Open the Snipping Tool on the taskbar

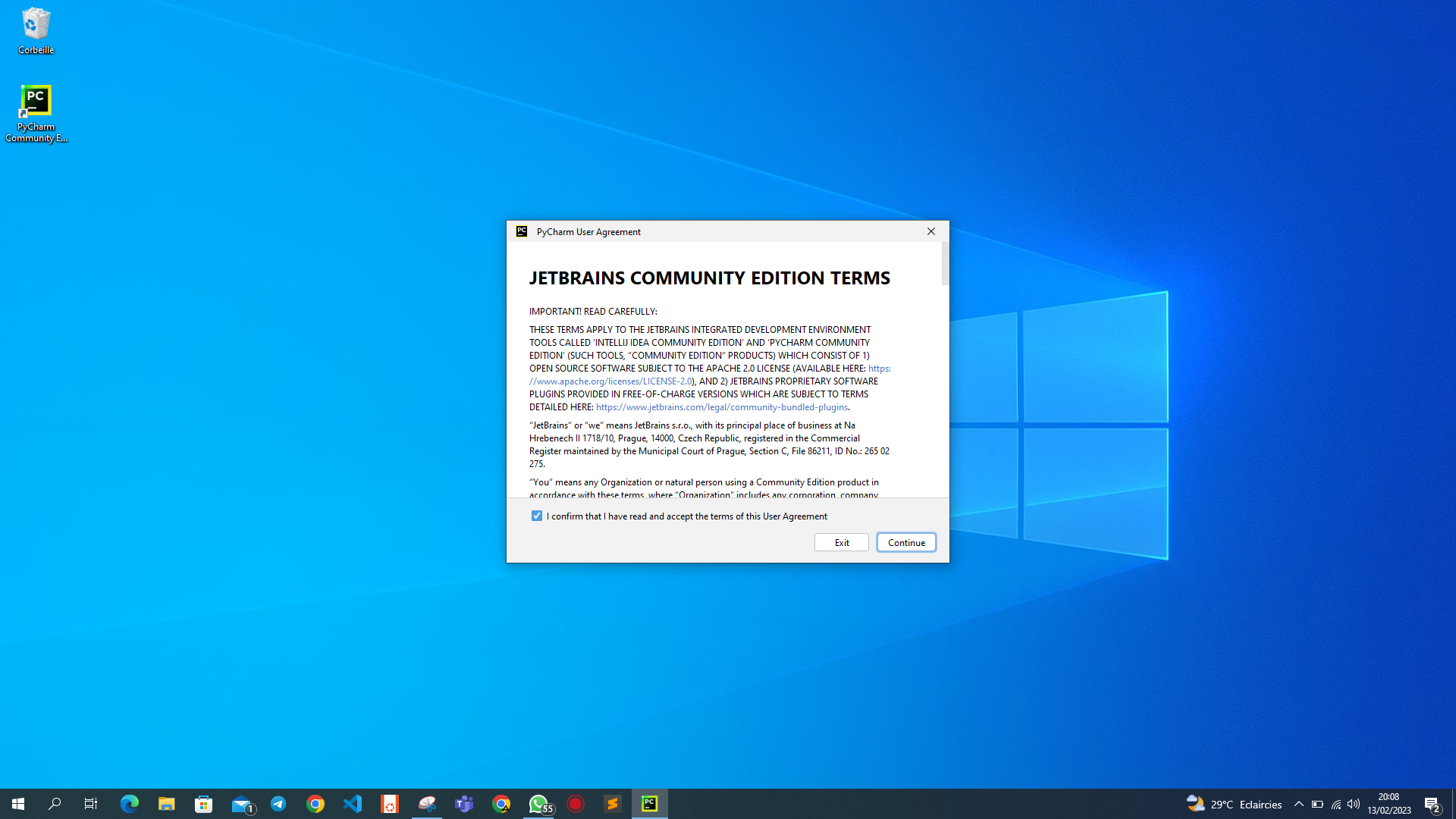pos(427,804)
